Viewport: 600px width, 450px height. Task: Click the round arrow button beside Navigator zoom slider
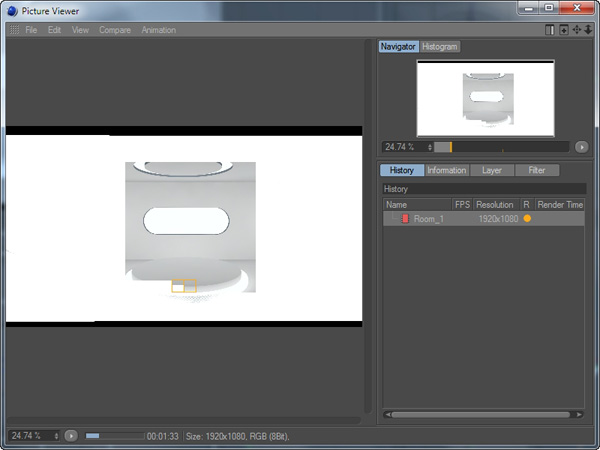tap(581, 147)
